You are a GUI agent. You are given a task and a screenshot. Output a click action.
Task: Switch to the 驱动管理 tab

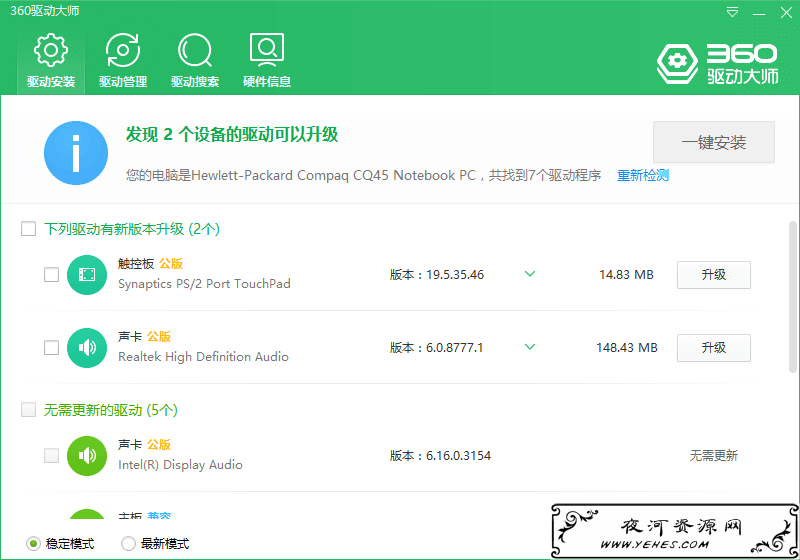click(x=123, y=61)
